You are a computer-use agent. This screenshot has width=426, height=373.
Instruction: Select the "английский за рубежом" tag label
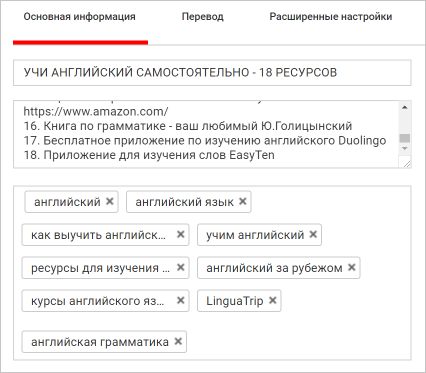pos(274,268)
